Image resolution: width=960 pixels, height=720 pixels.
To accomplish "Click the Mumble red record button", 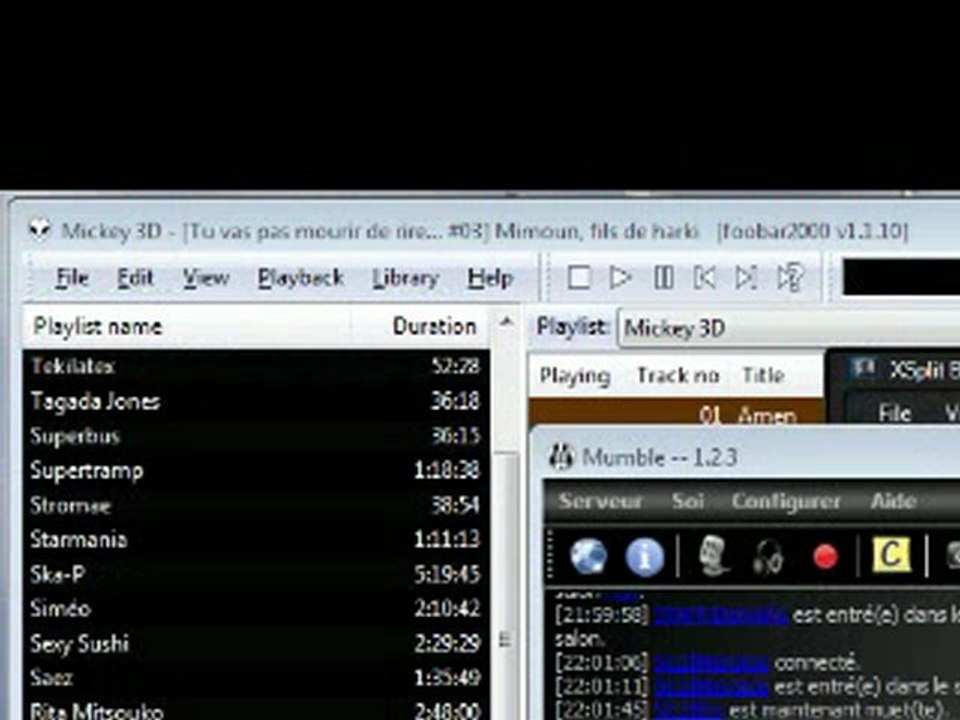I will pos(825,557).
